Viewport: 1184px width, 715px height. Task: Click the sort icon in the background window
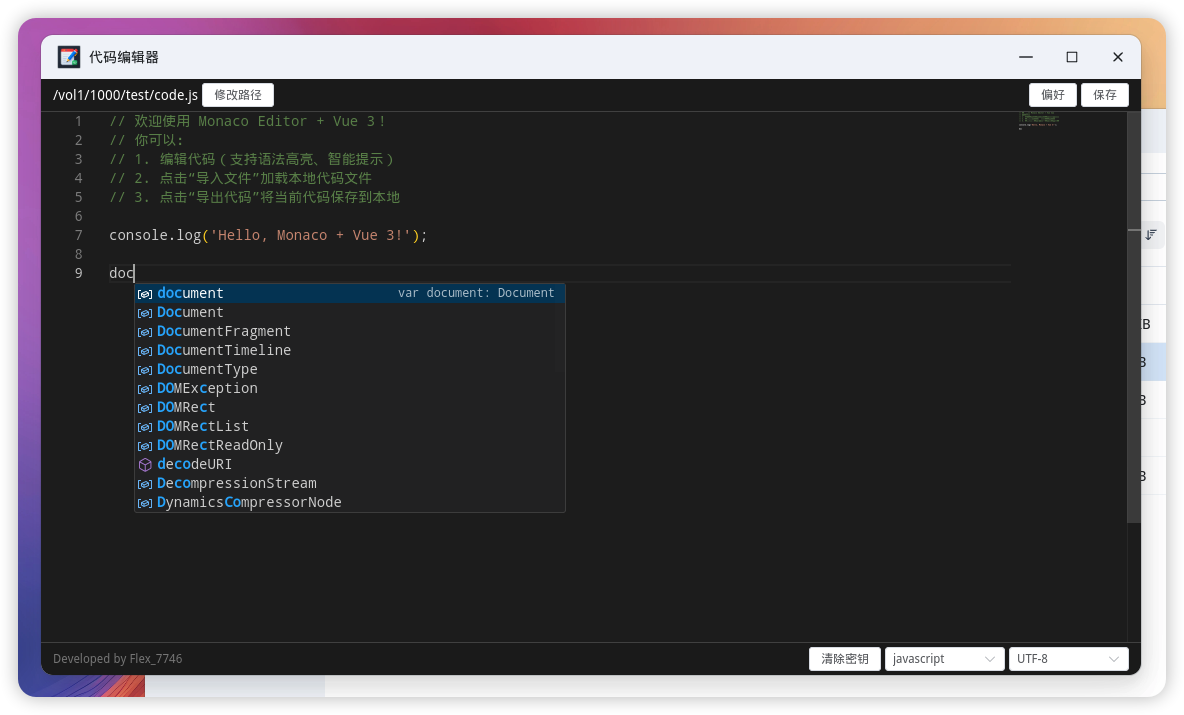(x=1151, y=234)
